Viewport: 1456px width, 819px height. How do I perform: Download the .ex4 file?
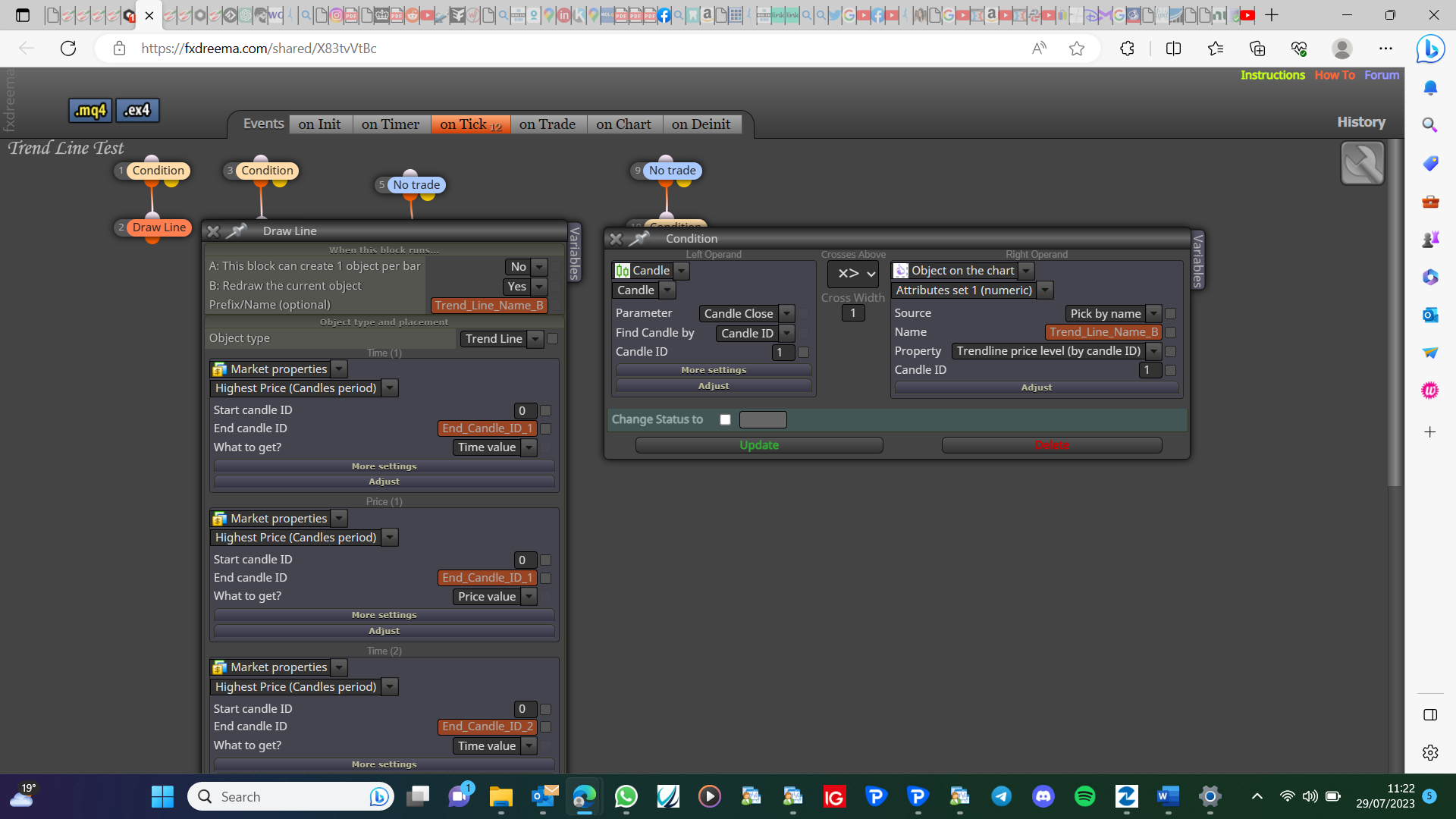(137, 111)
